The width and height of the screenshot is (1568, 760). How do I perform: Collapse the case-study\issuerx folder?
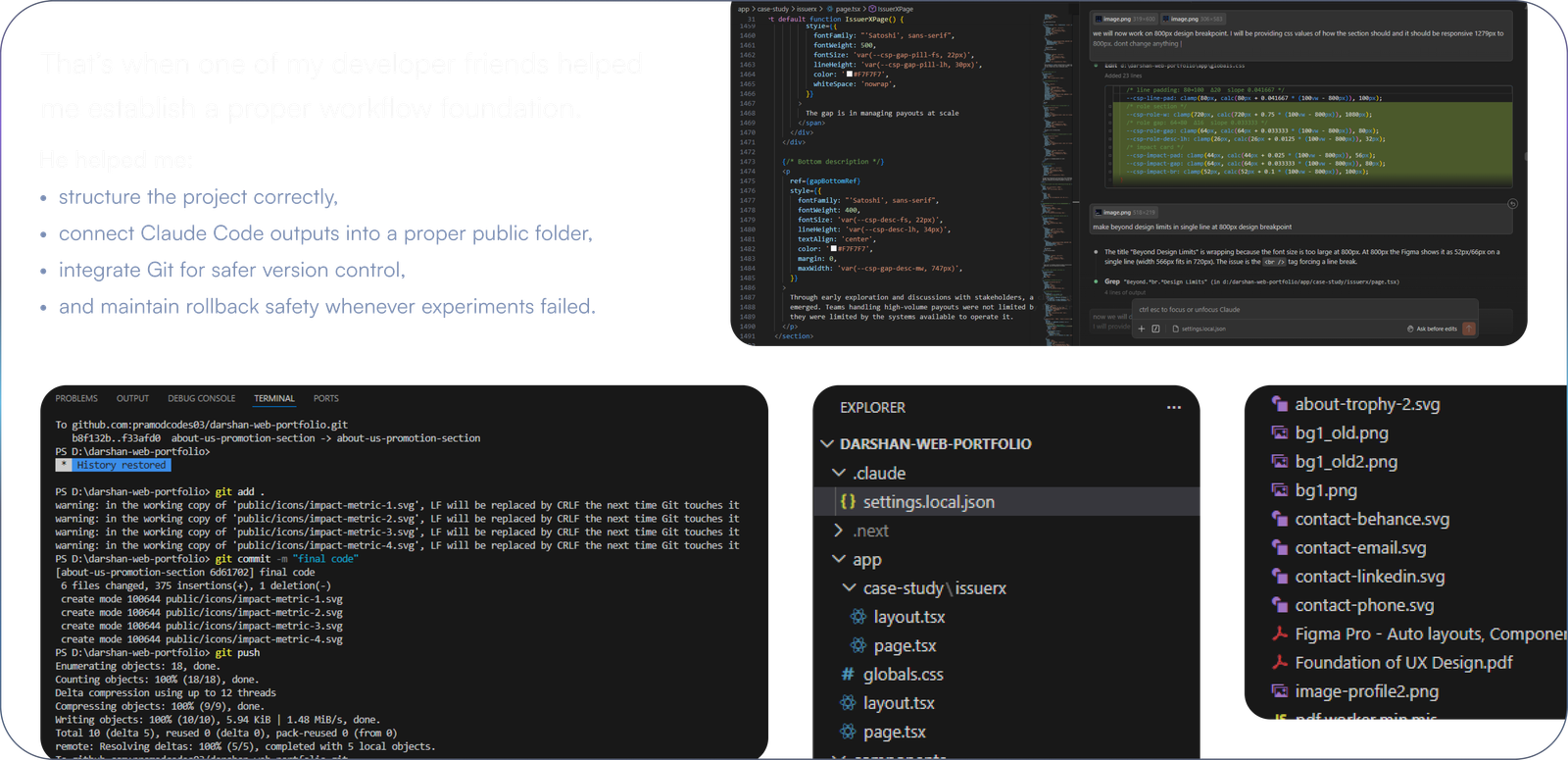tap(849, 587)
